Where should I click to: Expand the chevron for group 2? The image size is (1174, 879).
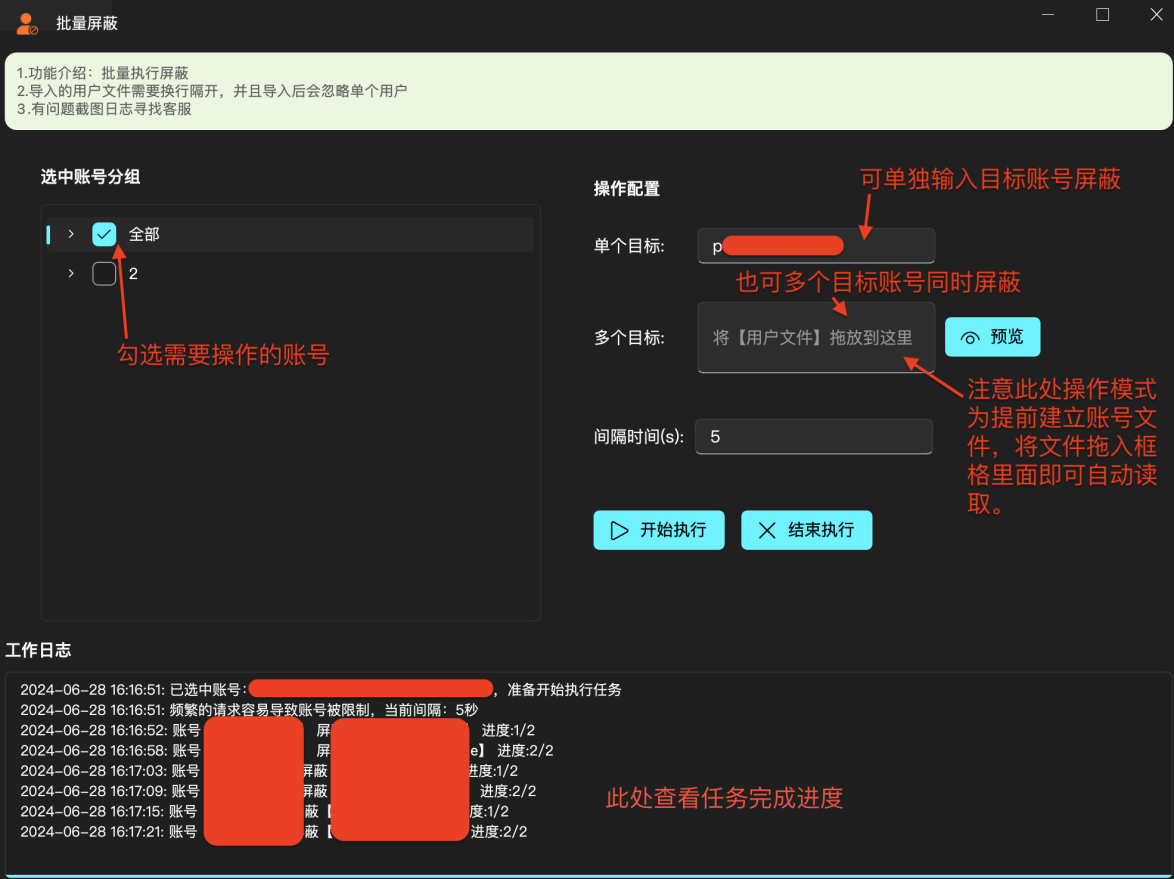pyautogui.click(x=71, y=274)
